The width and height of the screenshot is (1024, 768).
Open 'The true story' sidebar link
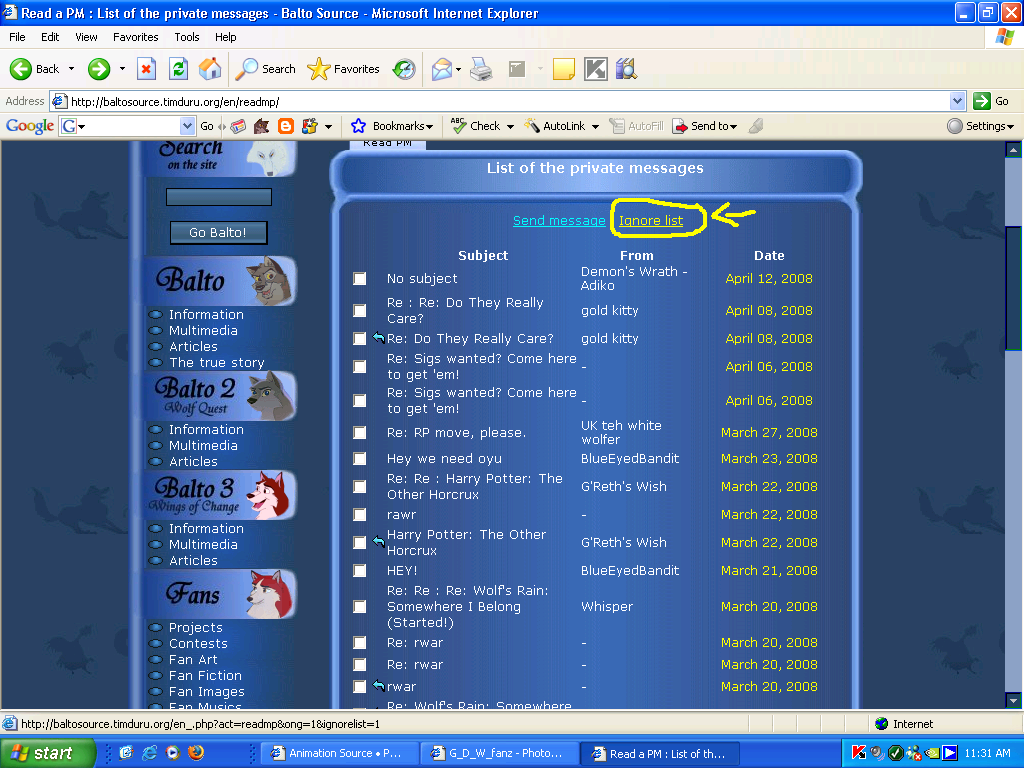pos(217,362)
